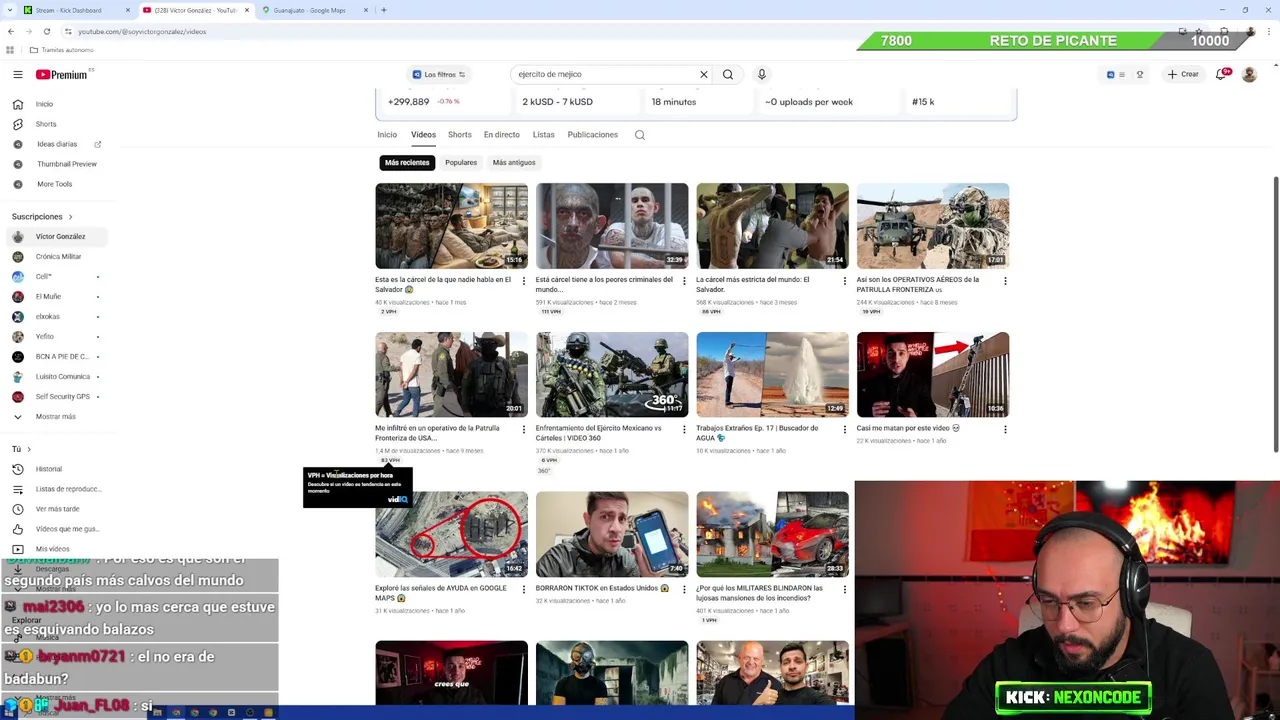Open Ideas diarias vidIQ tool

(56, 144)
